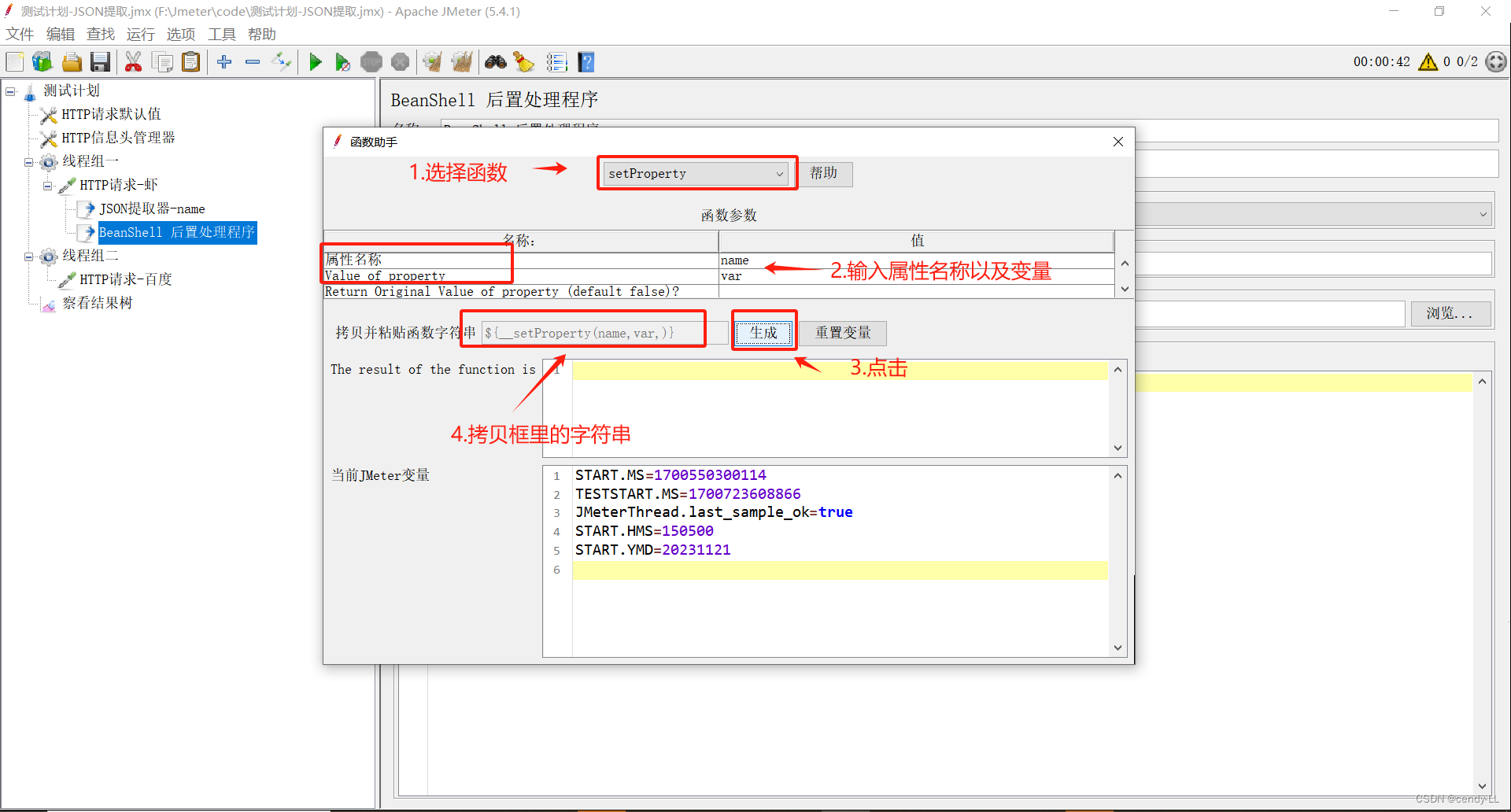Screen dimensions: 1511x812
Task: Click the Cut scissors icon
Action: (133, 62)
